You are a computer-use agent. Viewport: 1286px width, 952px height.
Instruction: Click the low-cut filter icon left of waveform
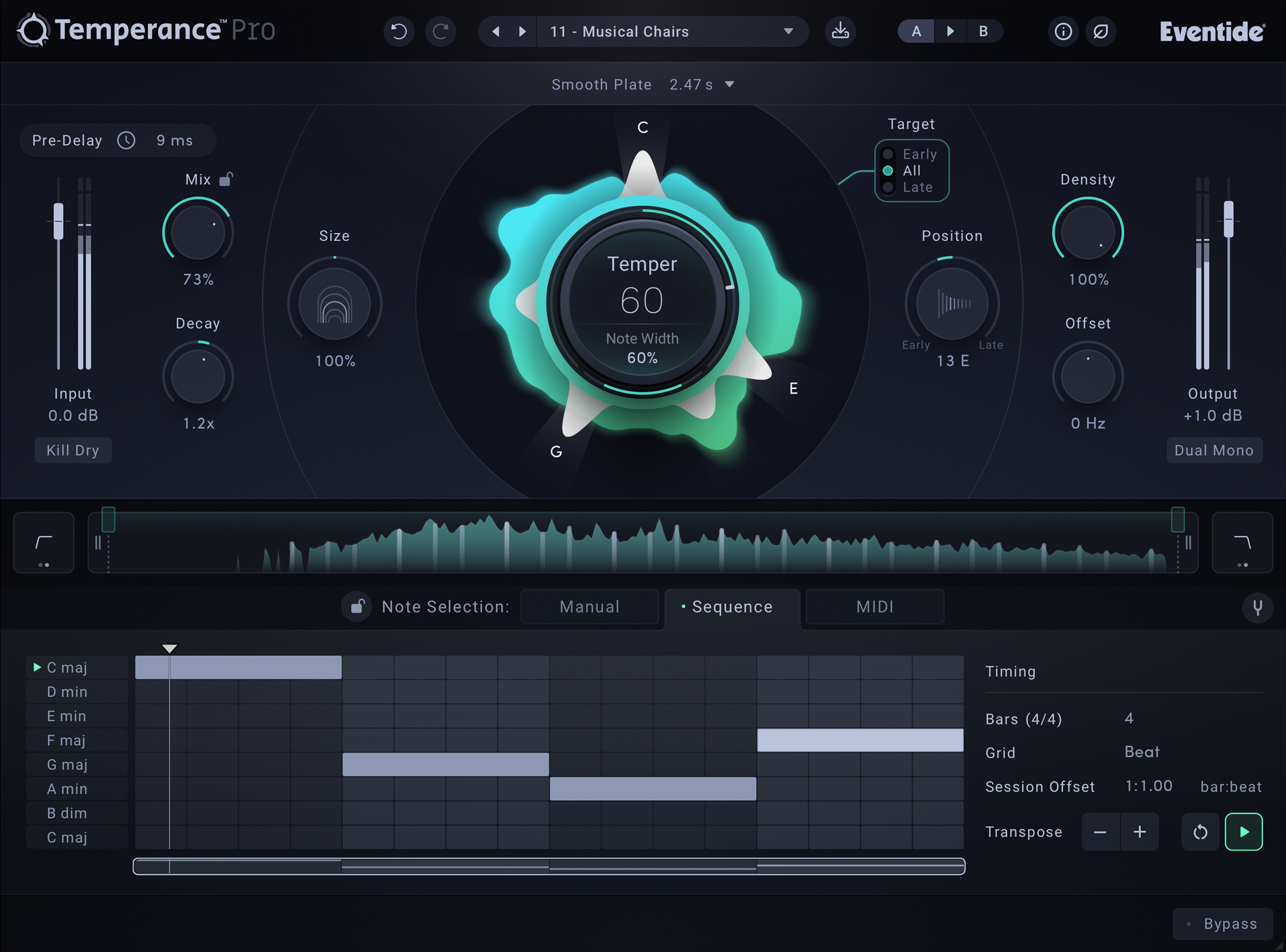(43, 542)
